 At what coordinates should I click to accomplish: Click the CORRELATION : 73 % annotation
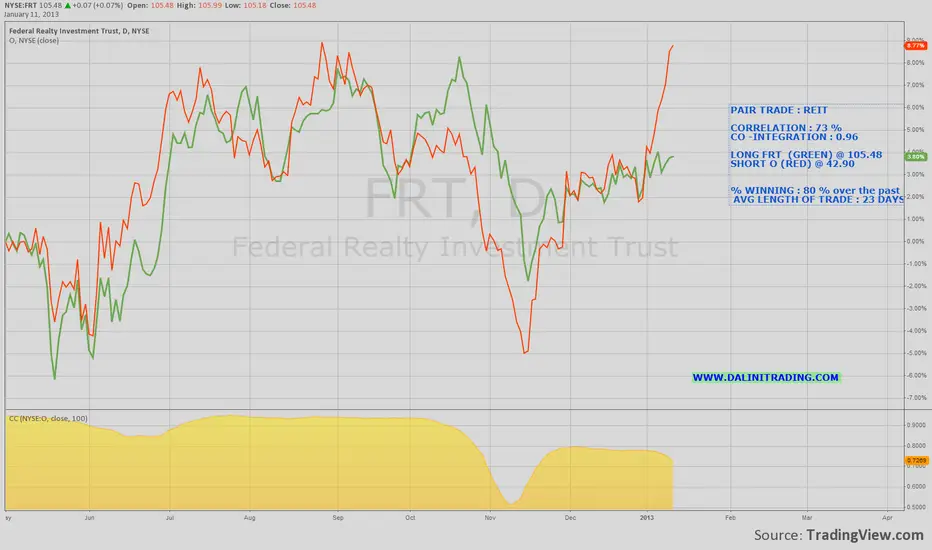tap(786, 128)
